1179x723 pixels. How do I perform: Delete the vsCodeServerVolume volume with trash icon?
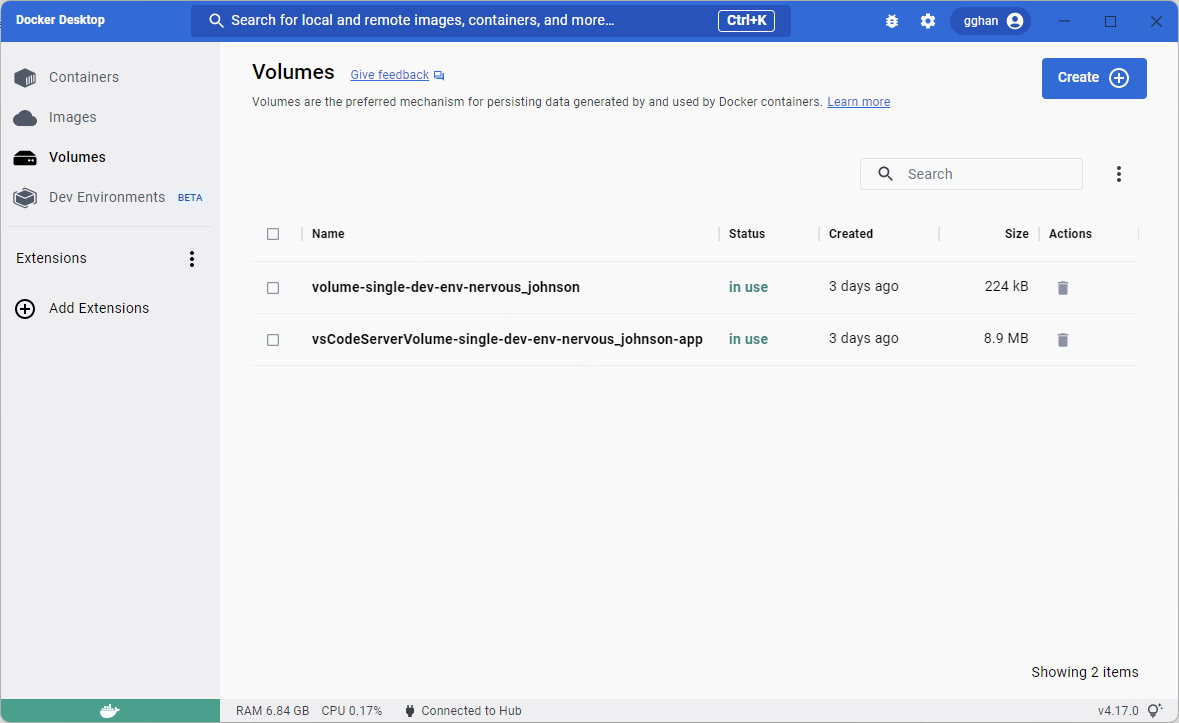[x=1062, y=340]
